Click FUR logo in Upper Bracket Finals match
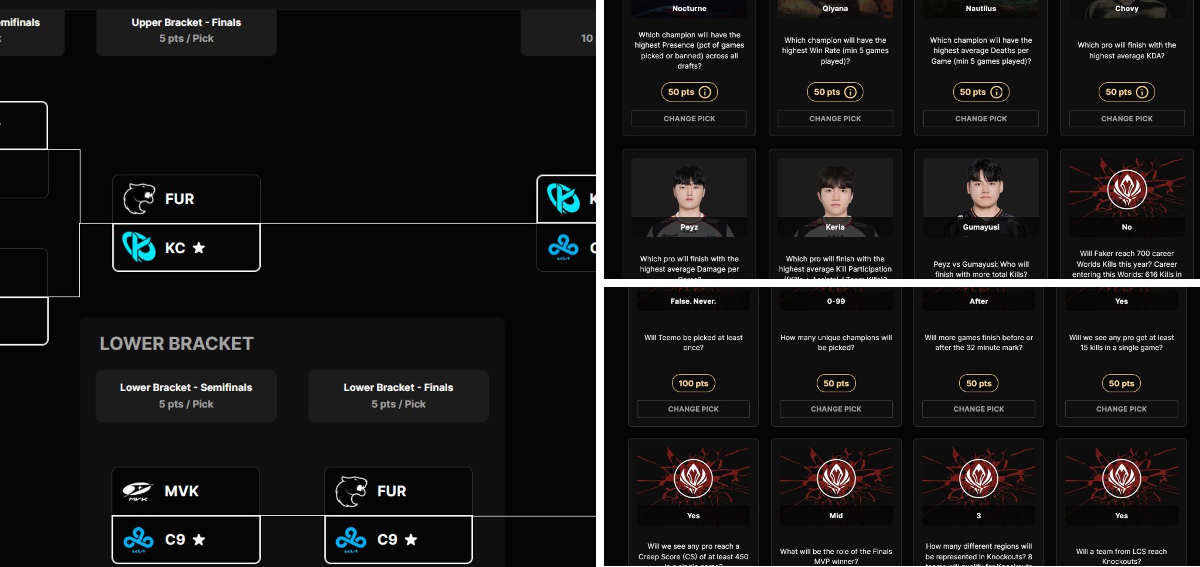1200x567 pixels. [x=139, y=199]
